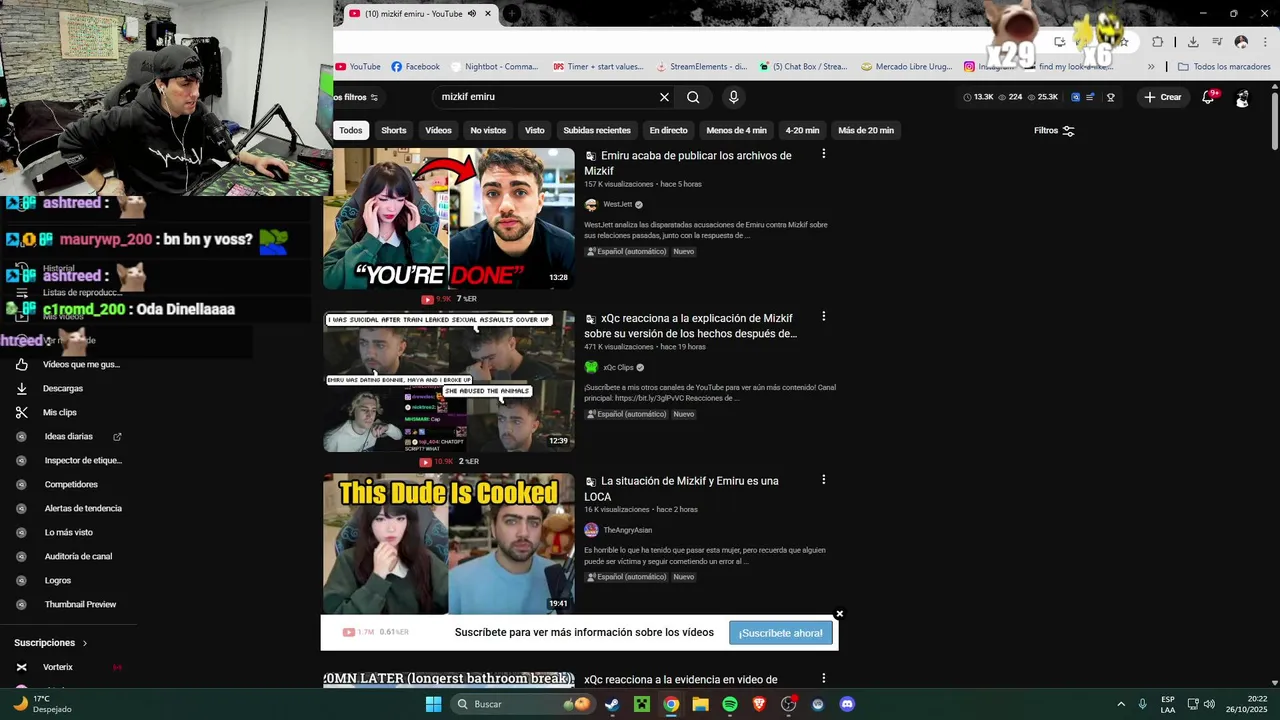Select the Subidas recientes filter chip
Screen dimensions: 1280x720
[597, 130]
